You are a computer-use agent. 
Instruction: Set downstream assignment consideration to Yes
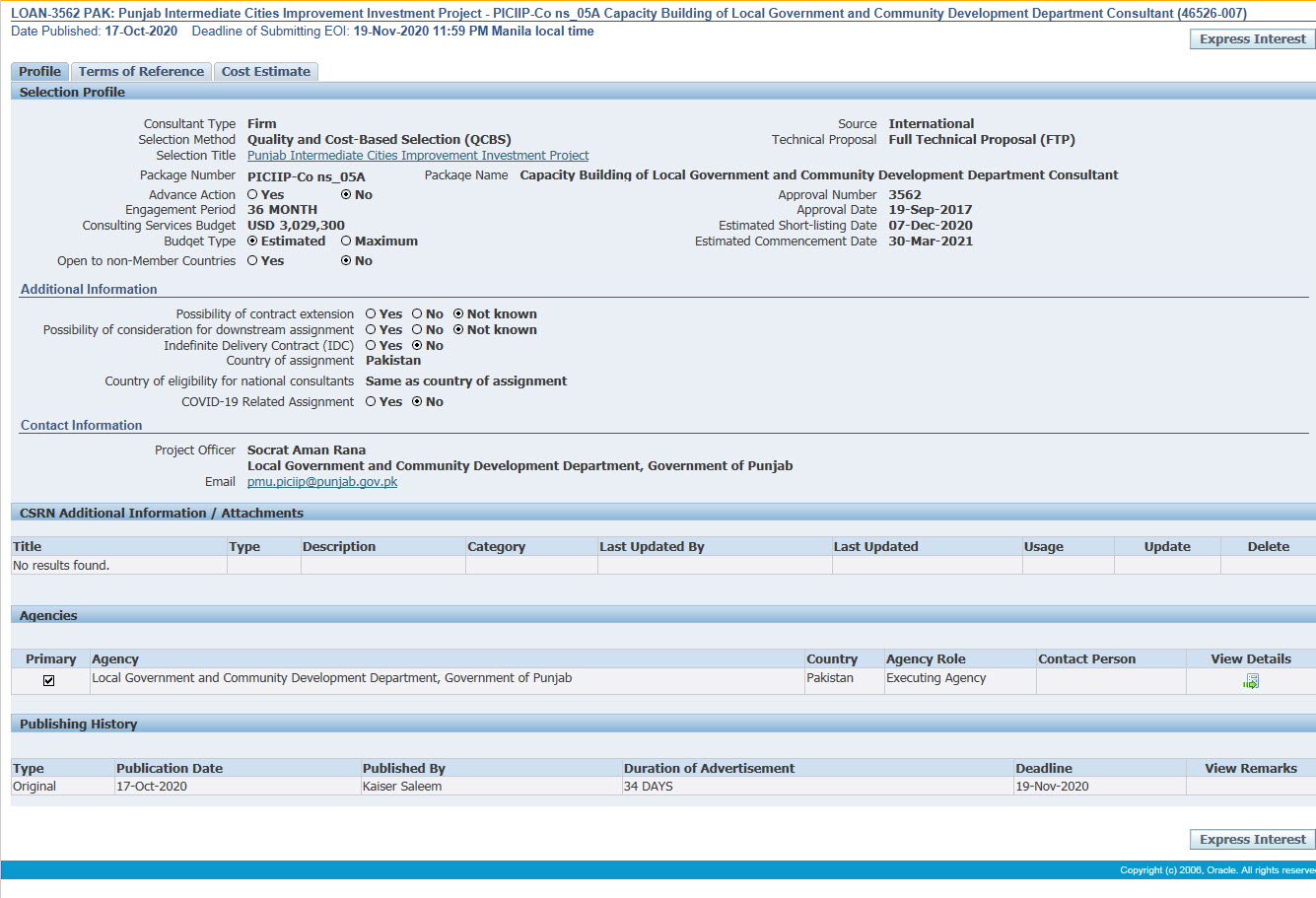[x=371, y=330]
